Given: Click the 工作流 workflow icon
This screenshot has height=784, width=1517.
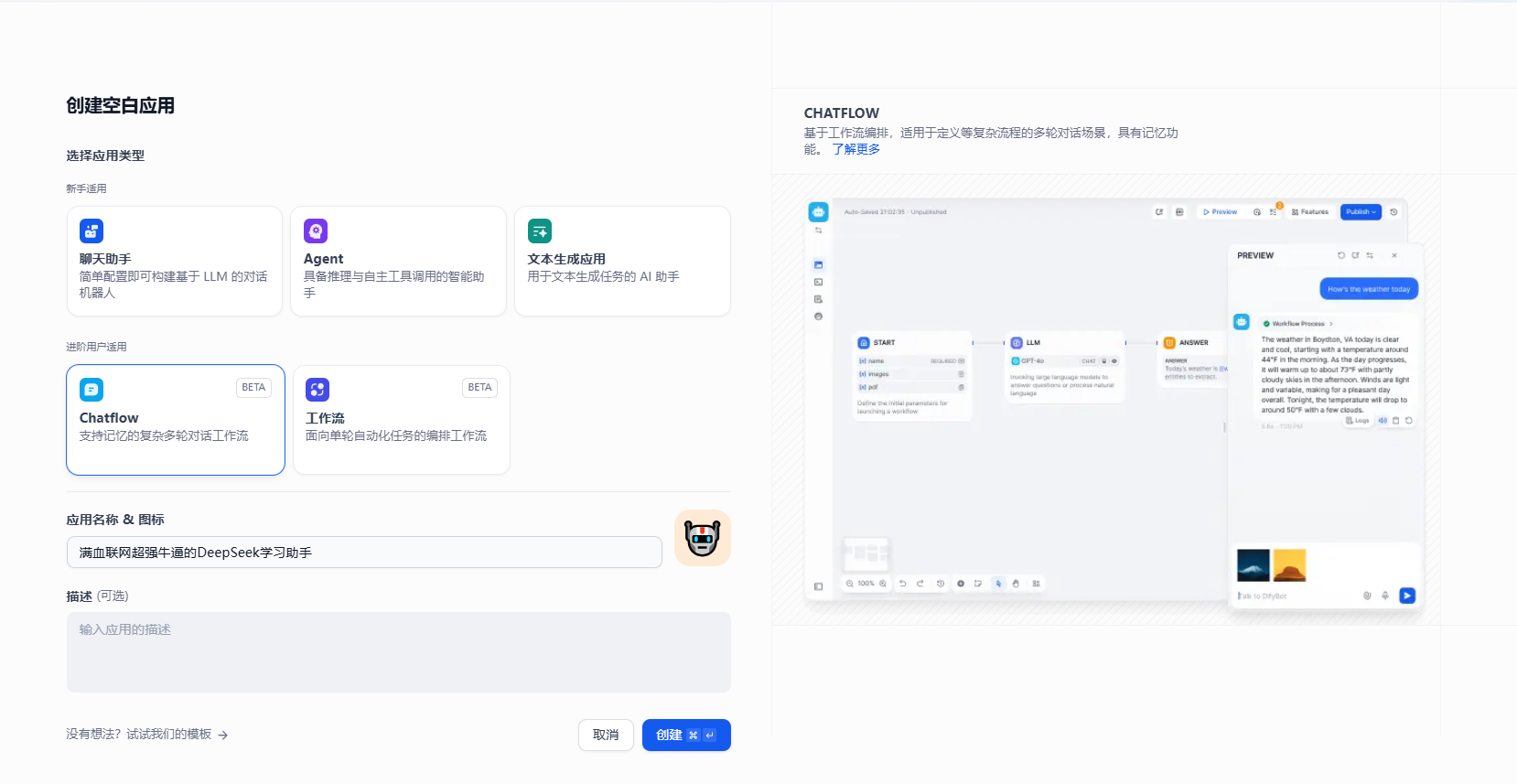Looking at the screenshot, I should click(x=317, y=390).
